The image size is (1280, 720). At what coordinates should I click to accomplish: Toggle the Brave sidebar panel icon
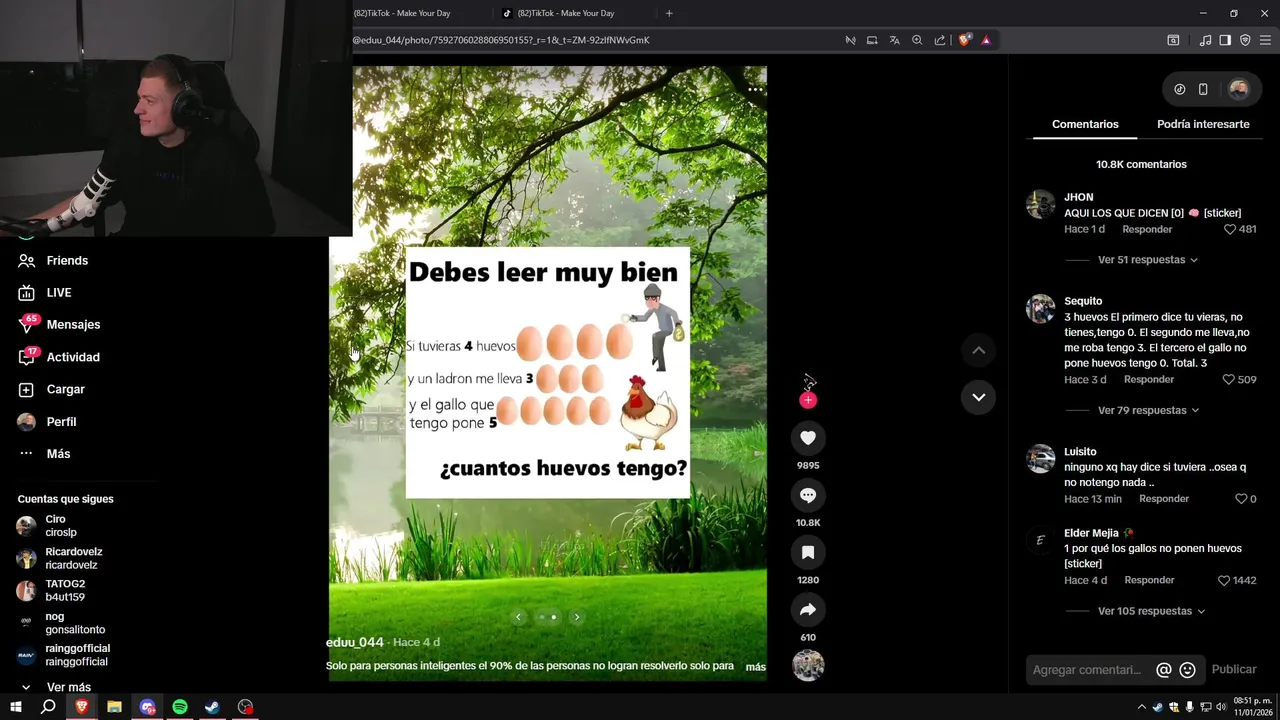click(x=1225, y=40)
